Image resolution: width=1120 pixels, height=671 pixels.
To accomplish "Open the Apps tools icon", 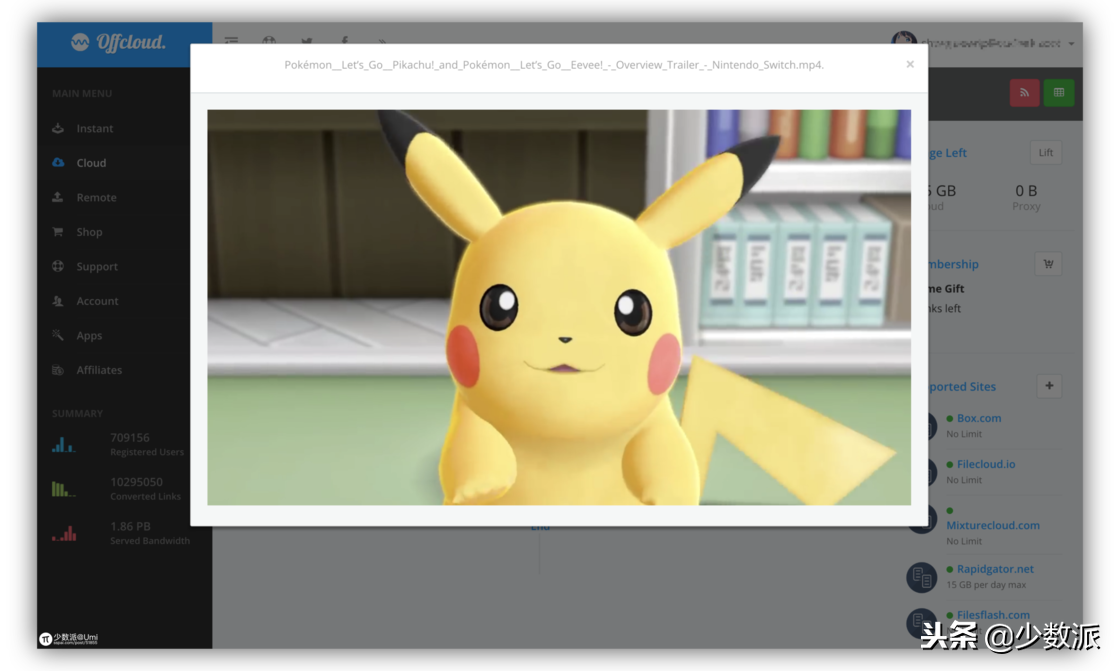I will (58, 336).
